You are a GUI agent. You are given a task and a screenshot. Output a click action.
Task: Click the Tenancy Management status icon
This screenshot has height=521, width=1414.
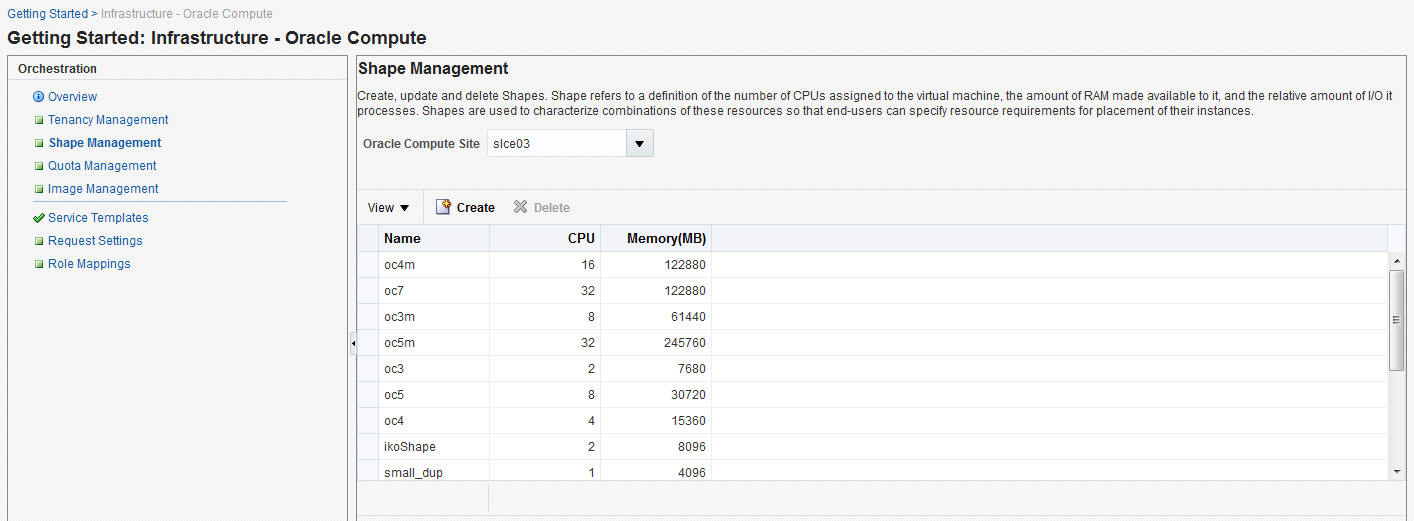(39, 120)
